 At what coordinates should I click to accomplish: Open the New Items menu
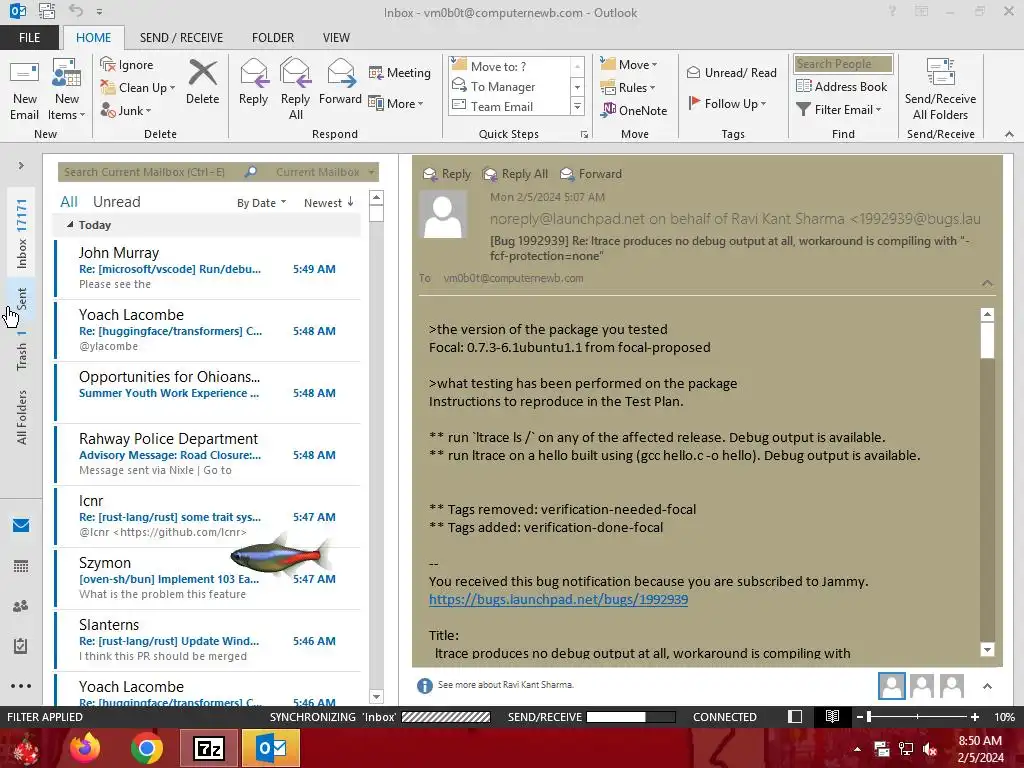[x=67, y=89]
